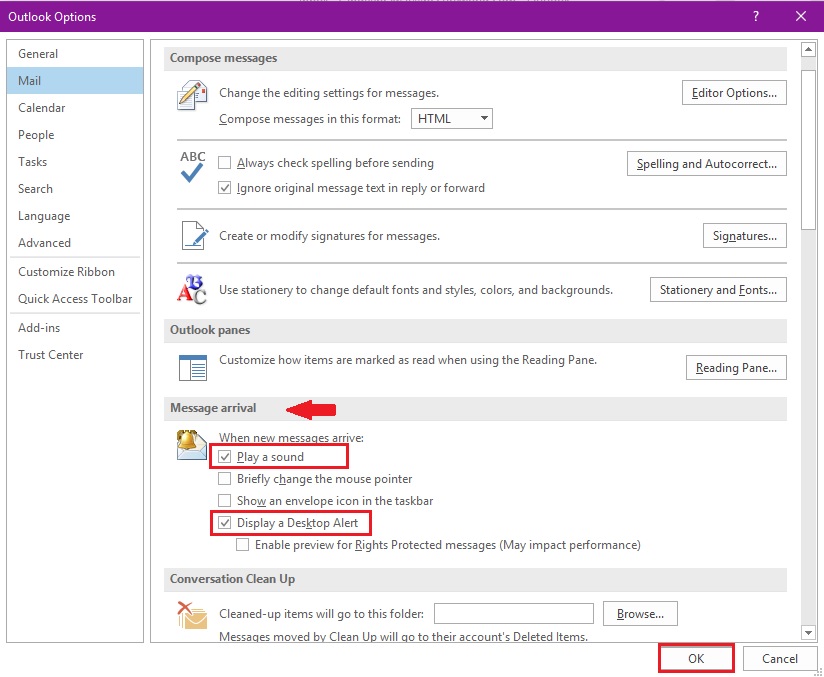Screen dimensions: 824x677
Task: Open the Trust Center category
Action: point(51,355)
